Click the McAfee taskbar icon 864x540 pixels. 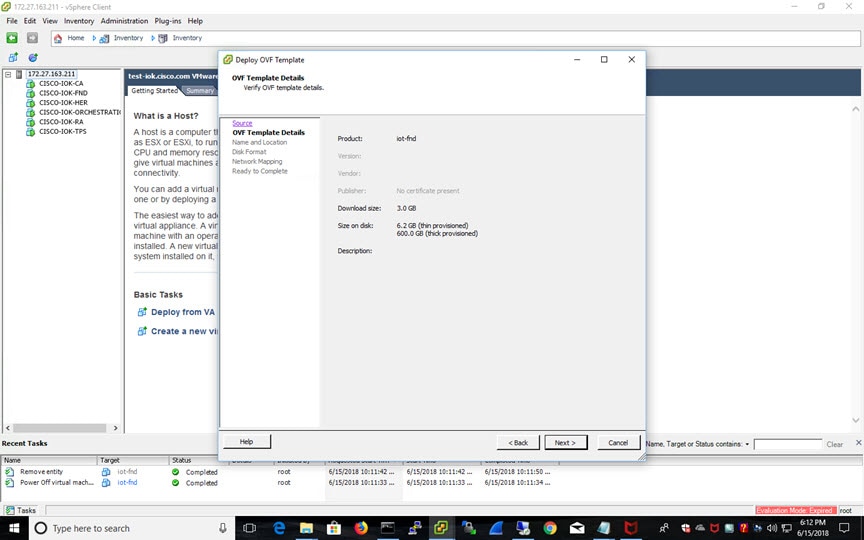click(630, 528)
